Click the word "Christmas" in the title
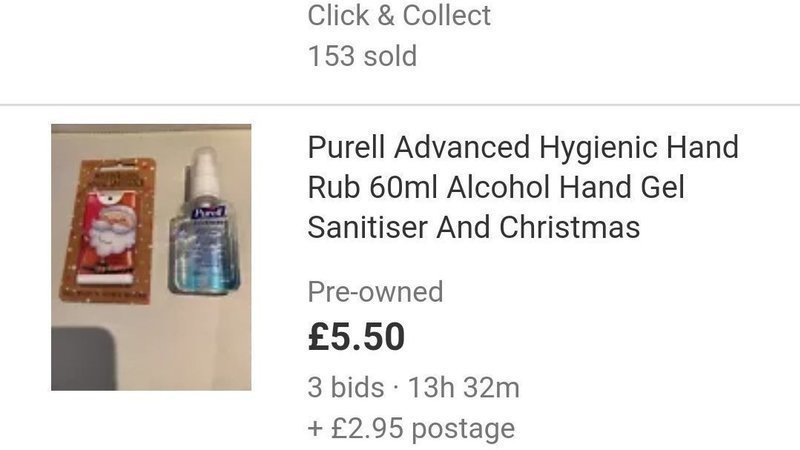 coord(569,227)
